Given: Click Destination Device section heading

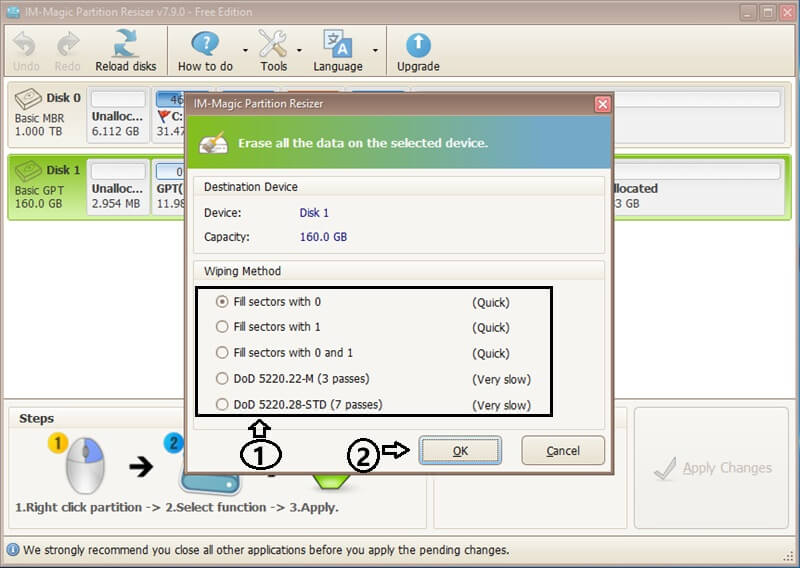Looking at the screenshot, I should tap(251, 187).
